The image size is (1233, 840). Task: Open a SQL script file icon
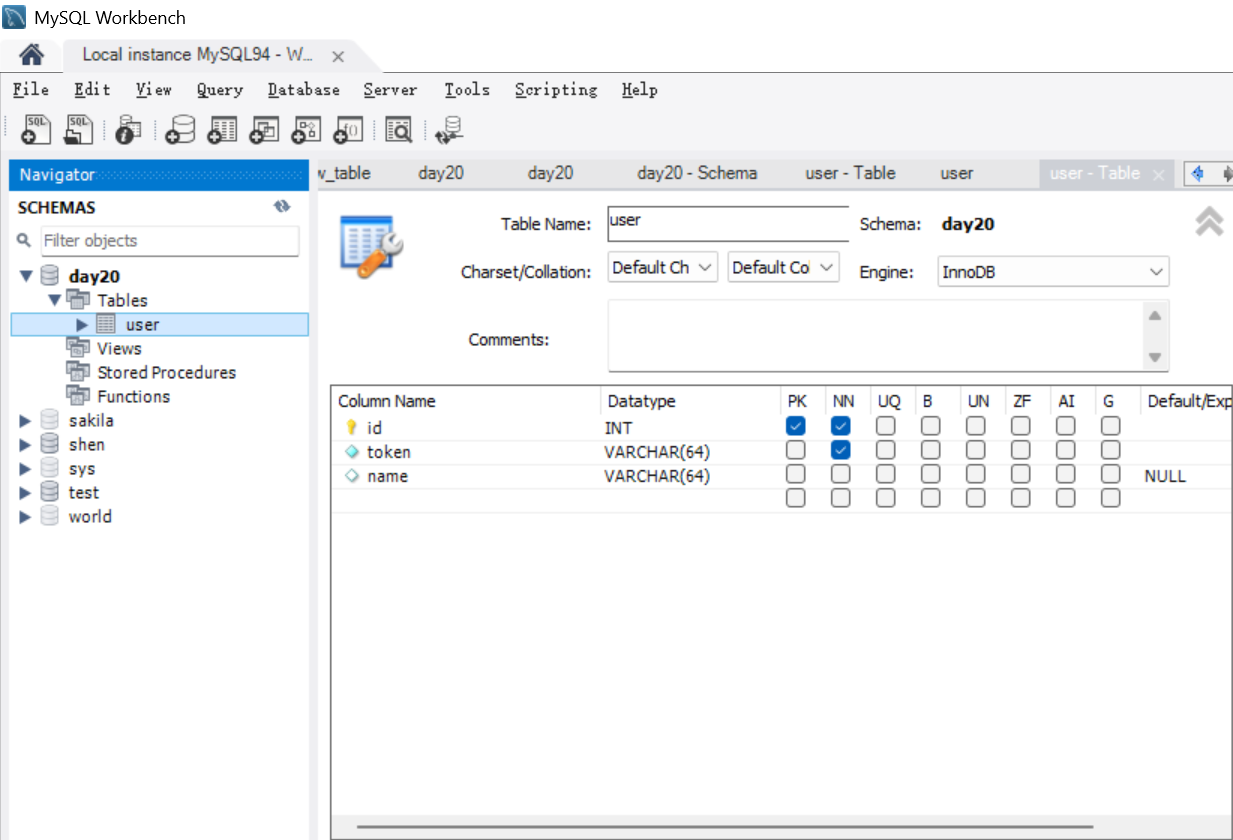coord(78,129)
